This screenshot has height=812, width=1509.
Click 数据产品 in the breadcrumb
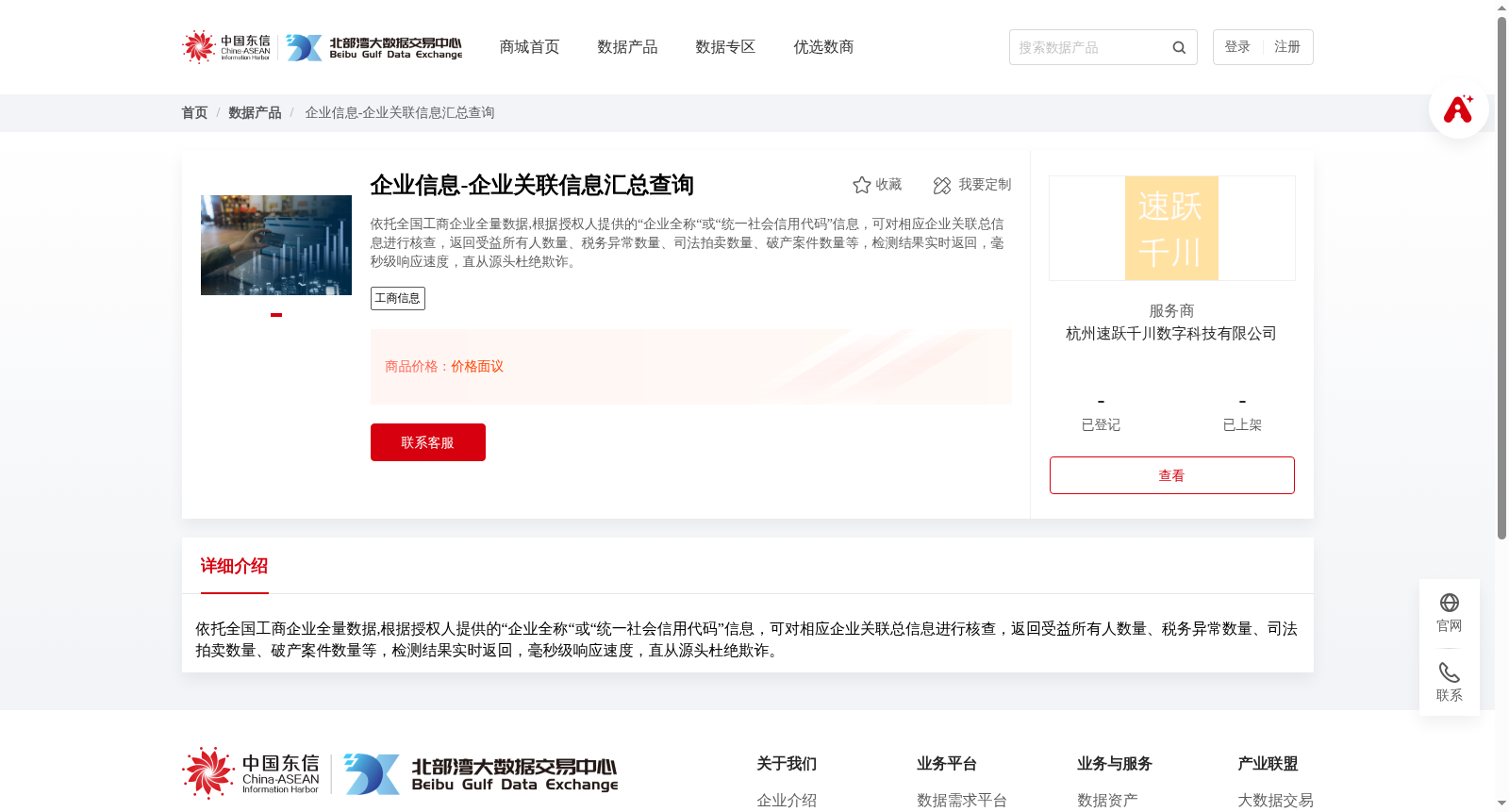255,113
